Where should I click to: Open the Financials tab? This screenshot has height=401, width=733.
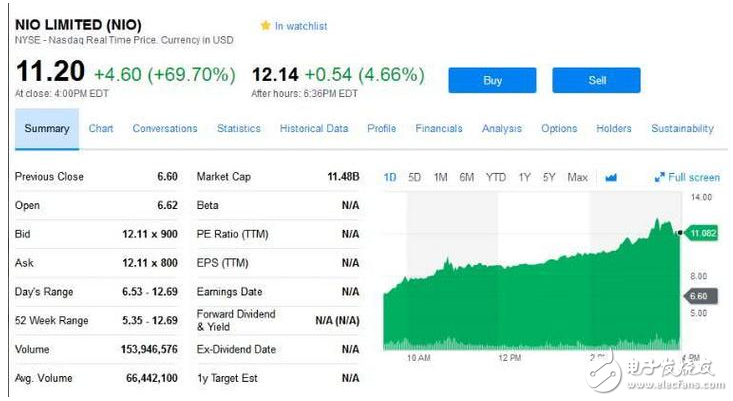[439, 129]
